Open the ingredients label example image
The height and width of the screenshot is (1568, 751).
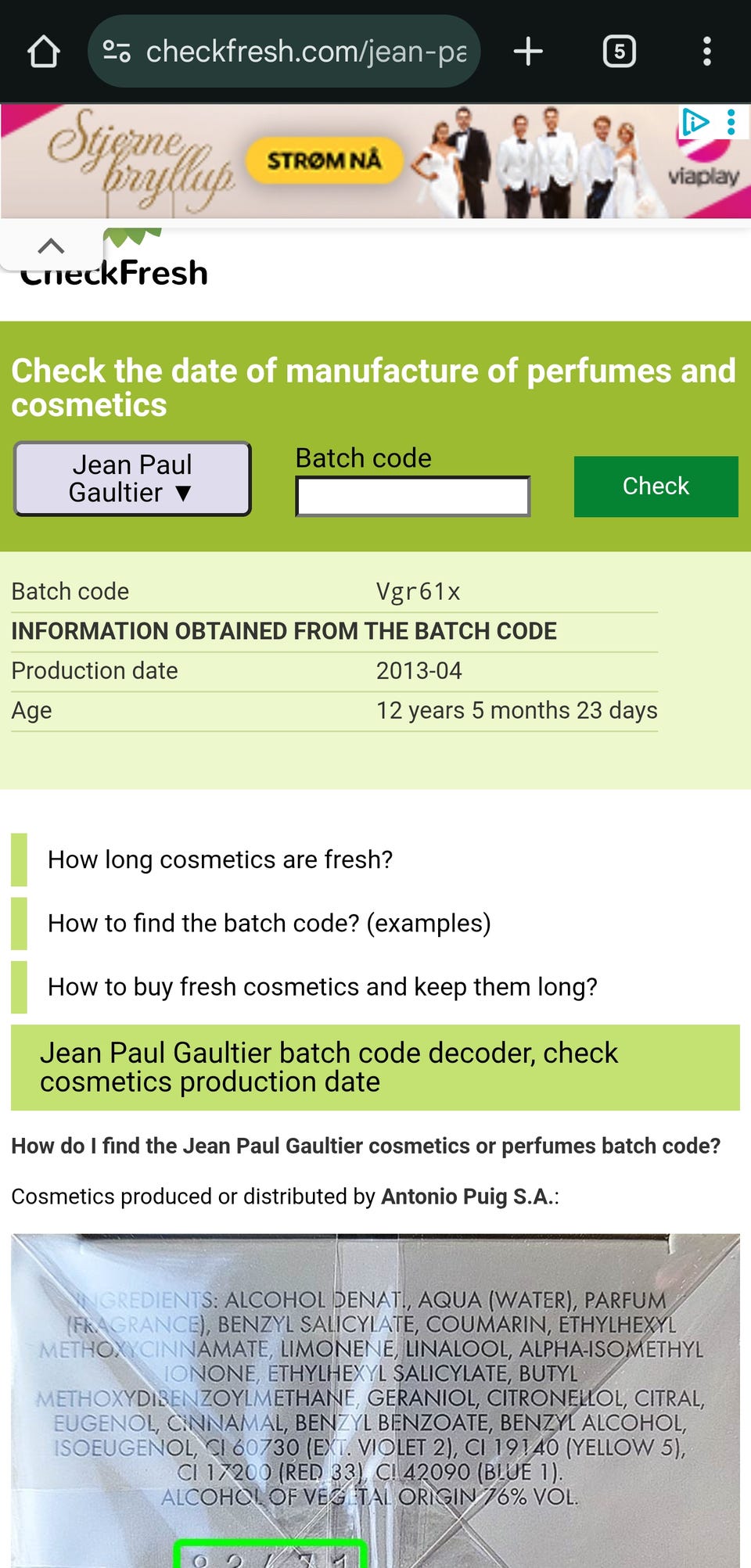point(375,1400)
